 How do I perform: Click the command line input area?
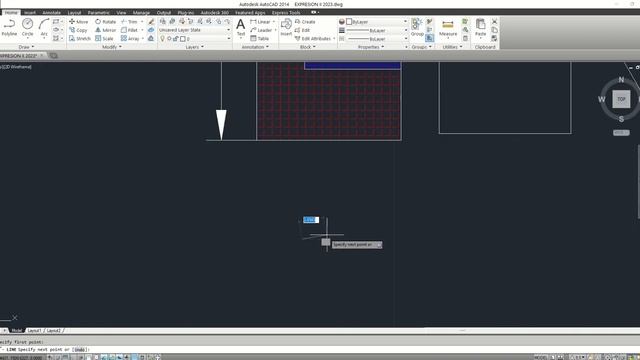320,350
